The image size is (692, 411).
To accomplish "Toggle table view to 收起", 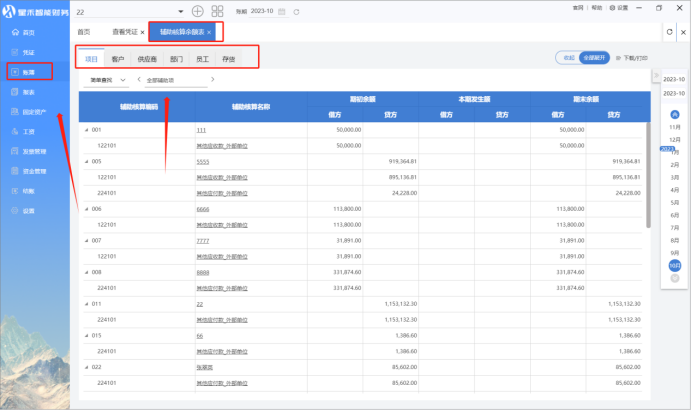I will tap(569, 58).
